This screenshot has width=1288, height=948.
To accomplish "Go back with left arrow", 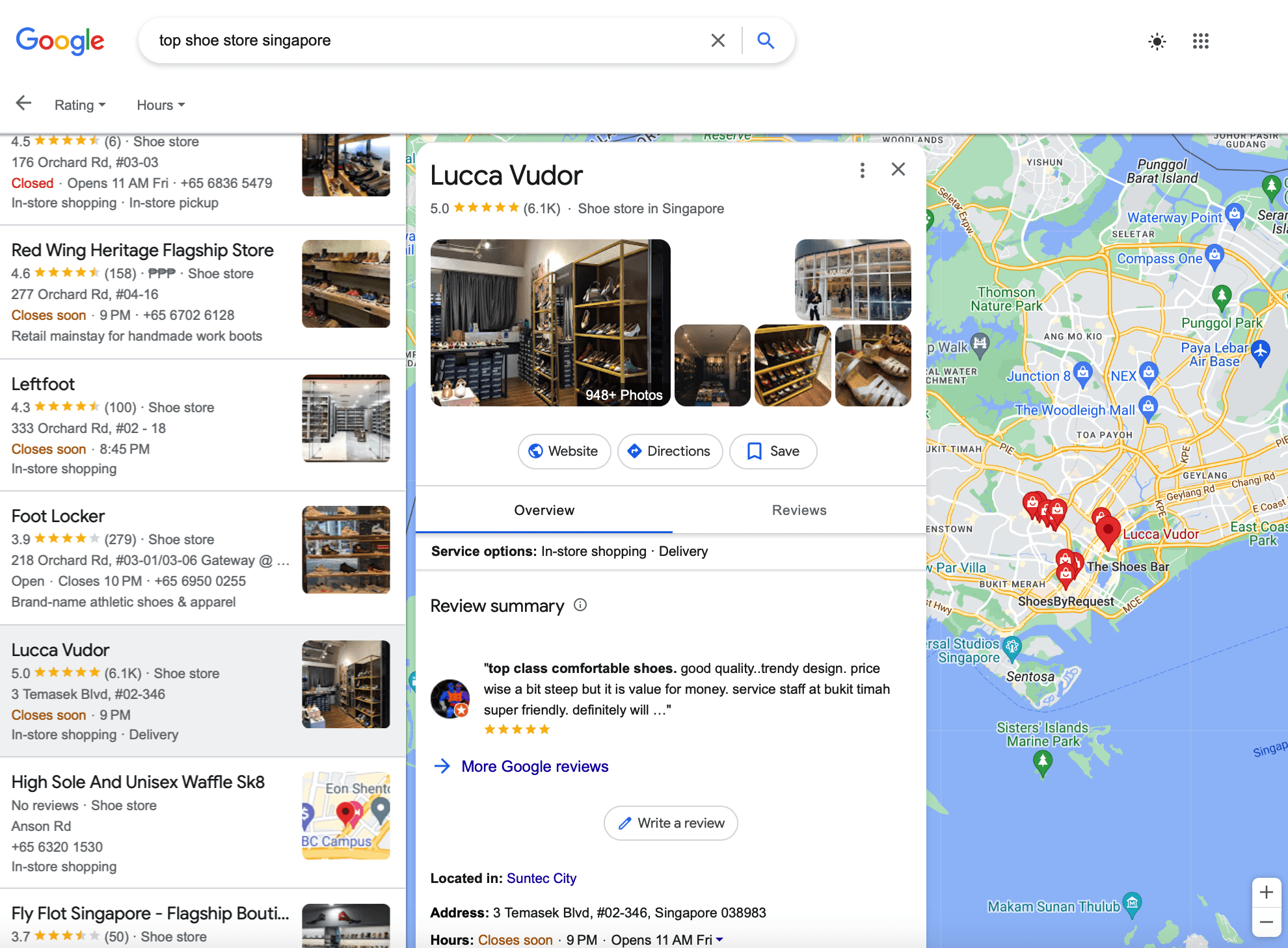I will [x=23, y=103].
